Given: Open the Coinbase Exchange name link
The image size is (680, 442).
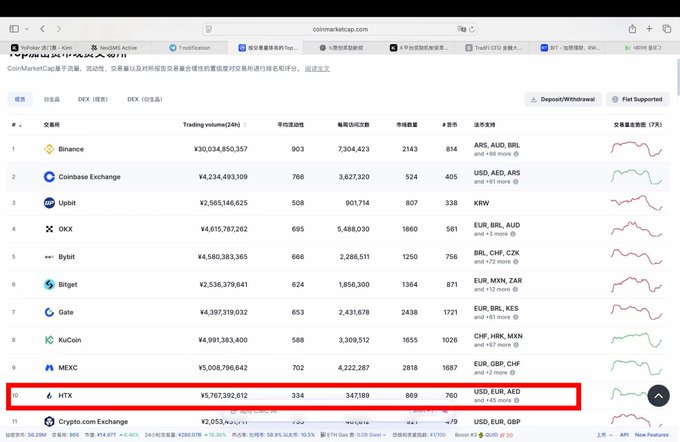Looking at the screenshot, I should (x=89, y=177).
